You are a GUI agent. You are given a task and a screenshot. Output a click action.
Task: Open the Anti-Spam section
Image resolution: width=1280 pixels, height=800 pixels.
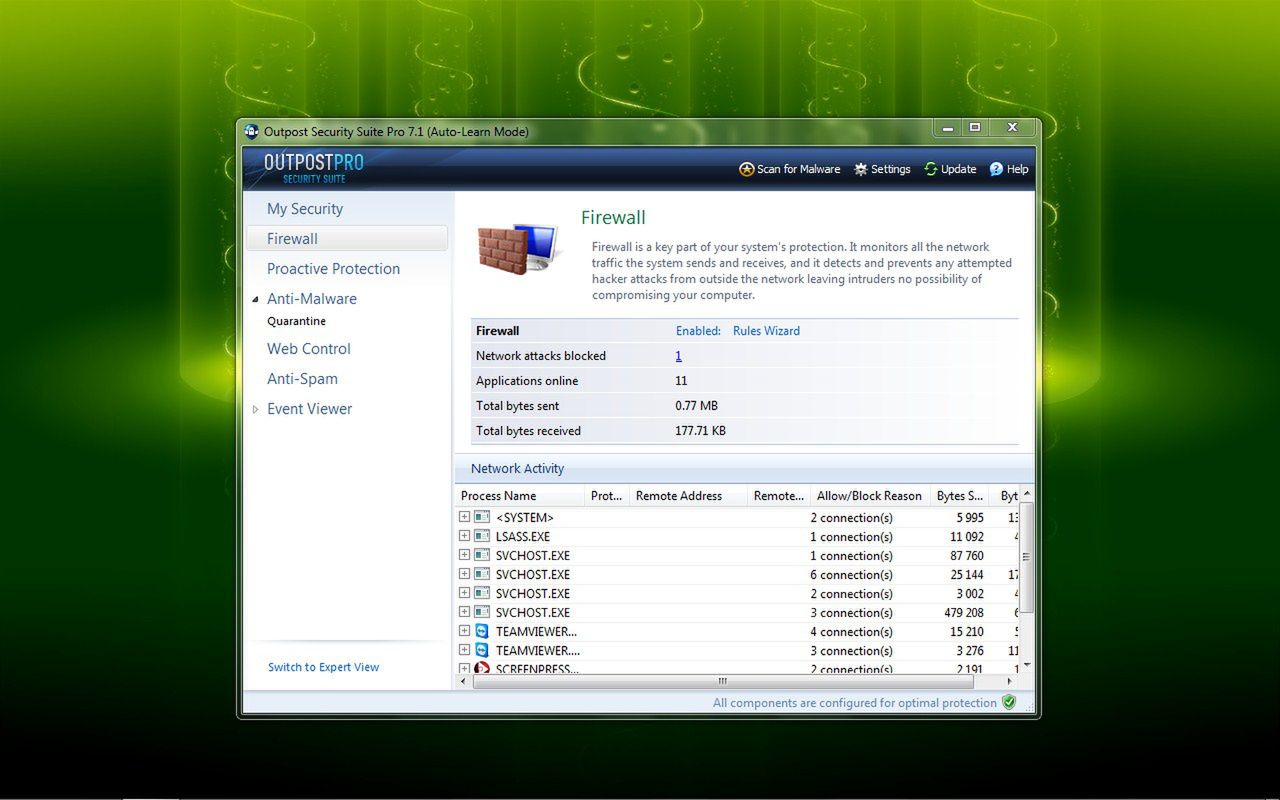pos(302,379)
